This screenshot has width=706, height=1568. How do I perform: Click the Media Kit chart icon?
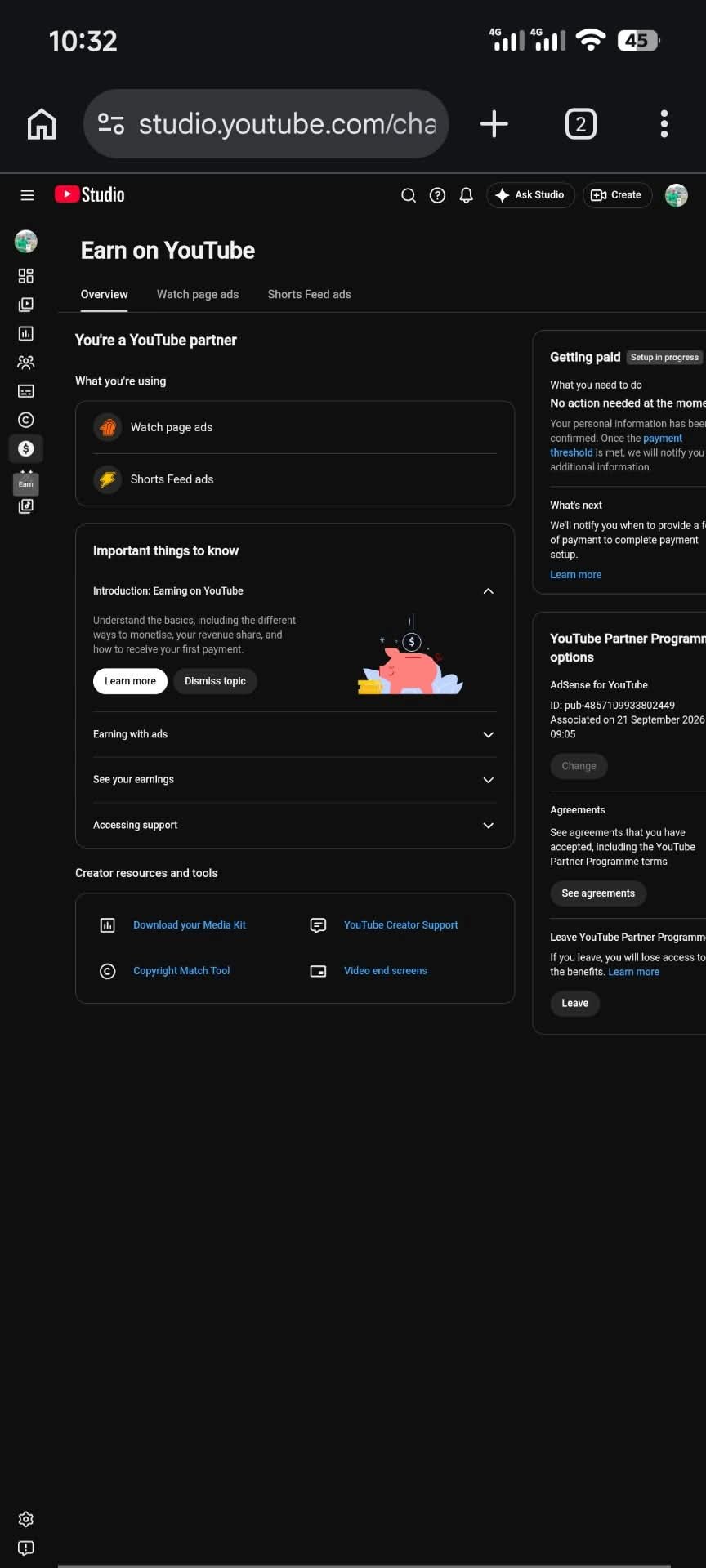tap(107, 925)
